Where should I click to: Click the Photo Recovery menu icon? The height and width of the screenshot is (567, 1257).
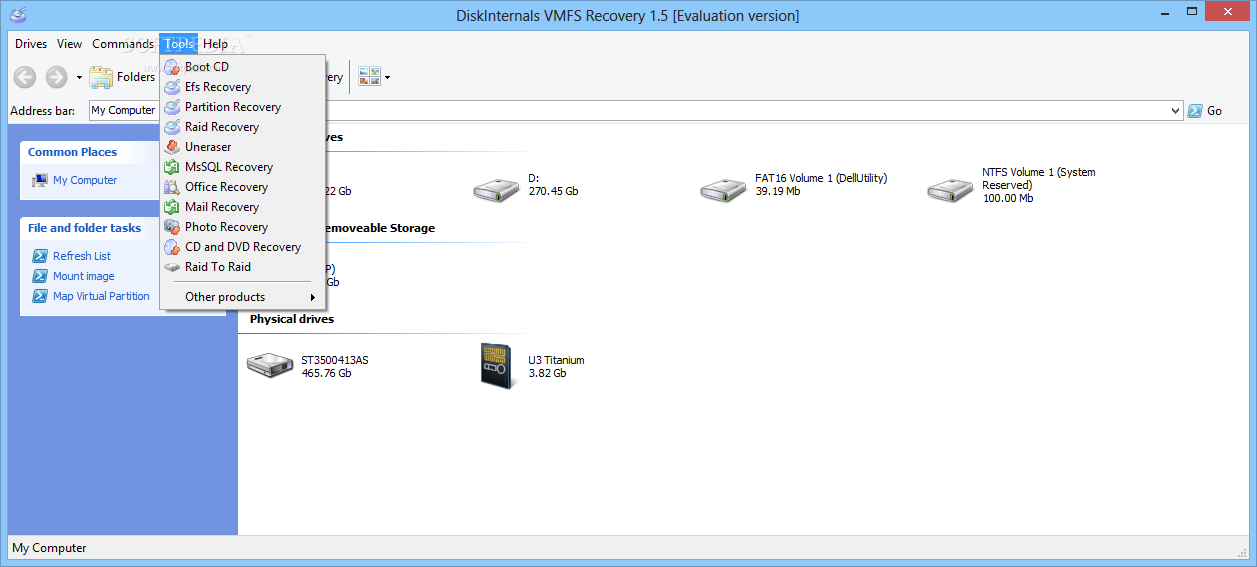tap(171, 227)
